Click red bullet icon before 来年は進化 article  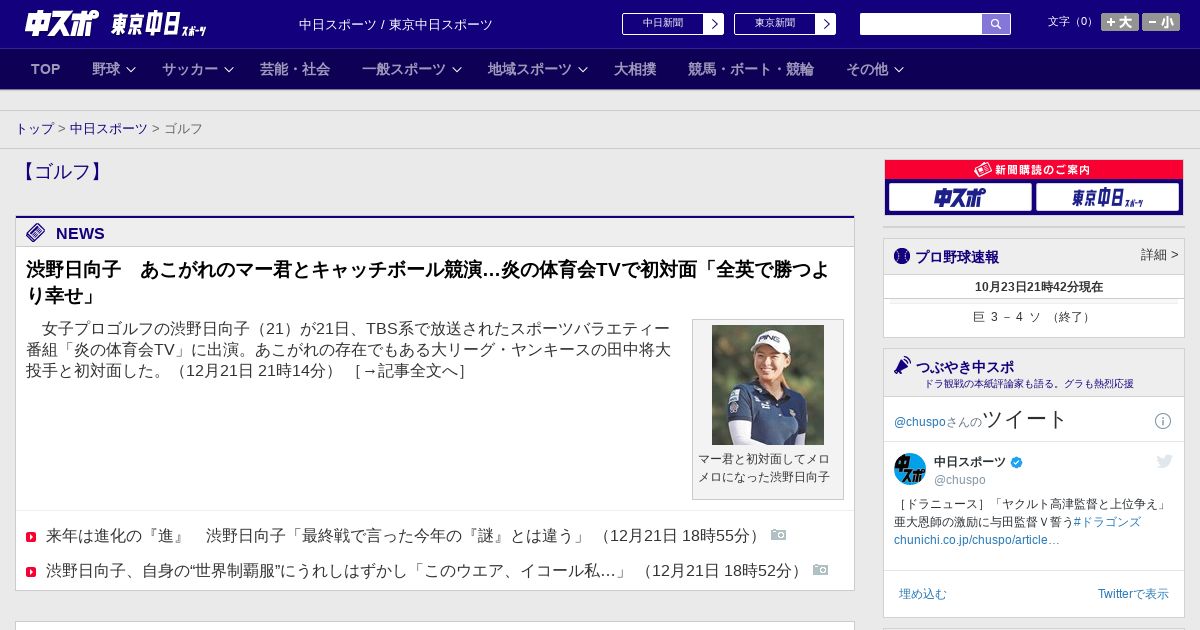point(31,537)
